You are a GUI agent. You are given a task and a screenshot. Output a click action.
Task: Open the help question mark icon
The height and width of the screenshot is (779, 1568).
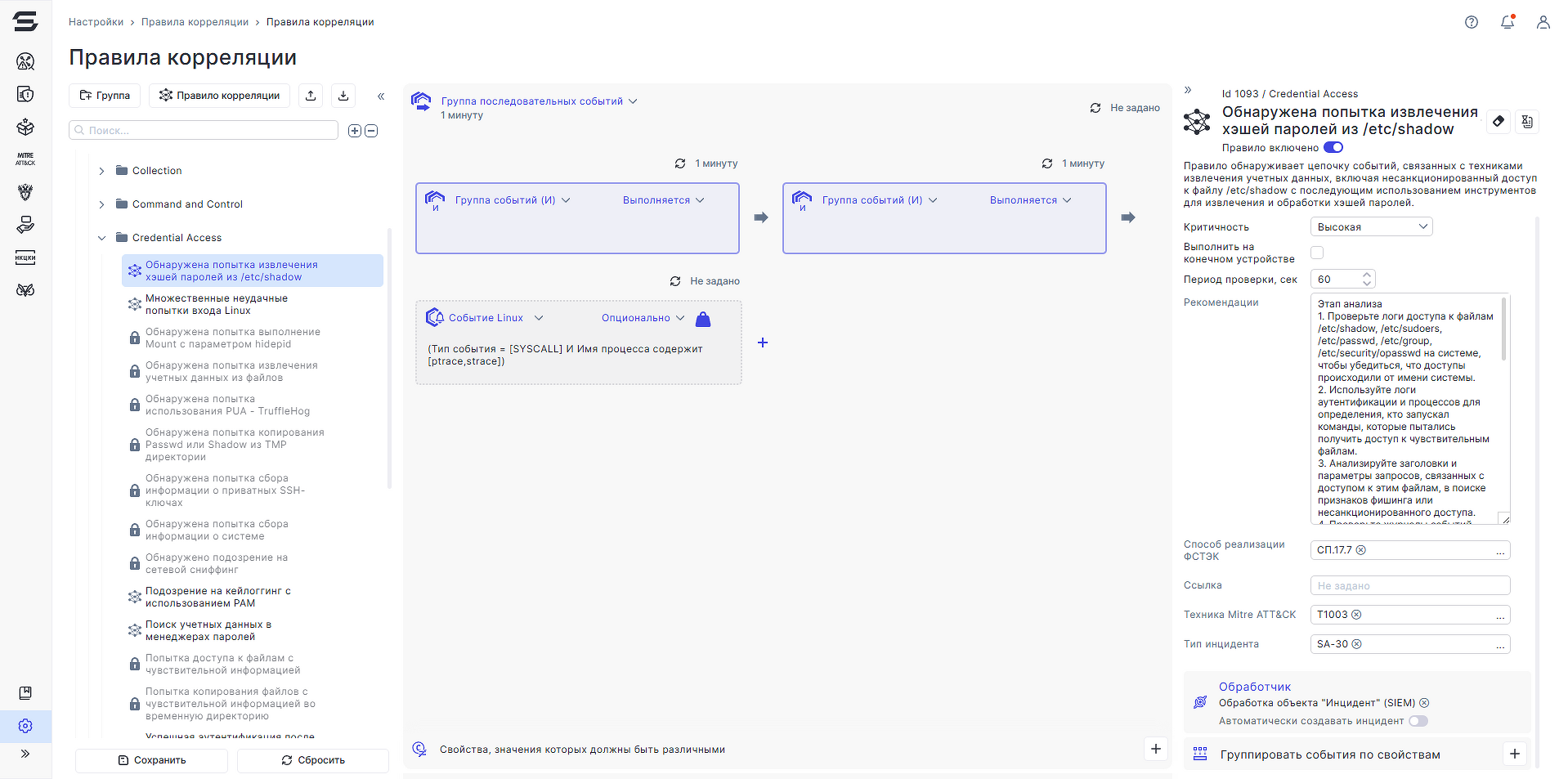(x=1472, y=23)
